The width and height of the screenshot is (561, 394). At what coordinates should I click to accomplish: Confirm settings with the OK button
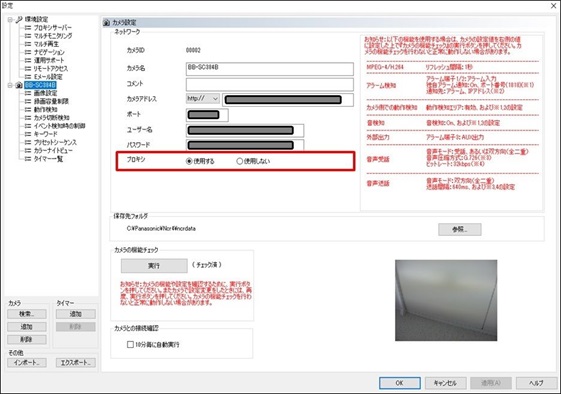tap(400, 383)
